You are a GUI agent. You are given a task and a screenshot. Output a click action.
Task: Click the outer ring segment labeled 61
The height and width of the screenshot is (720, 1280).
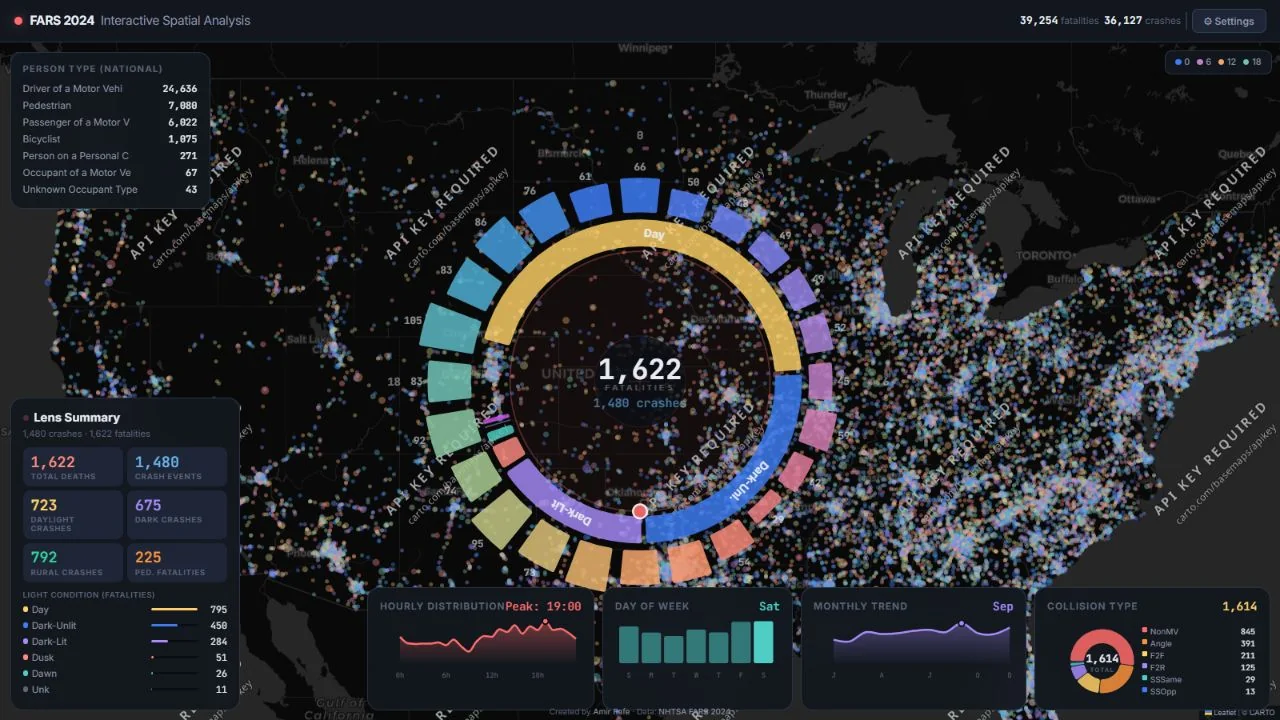coord(591,202)
